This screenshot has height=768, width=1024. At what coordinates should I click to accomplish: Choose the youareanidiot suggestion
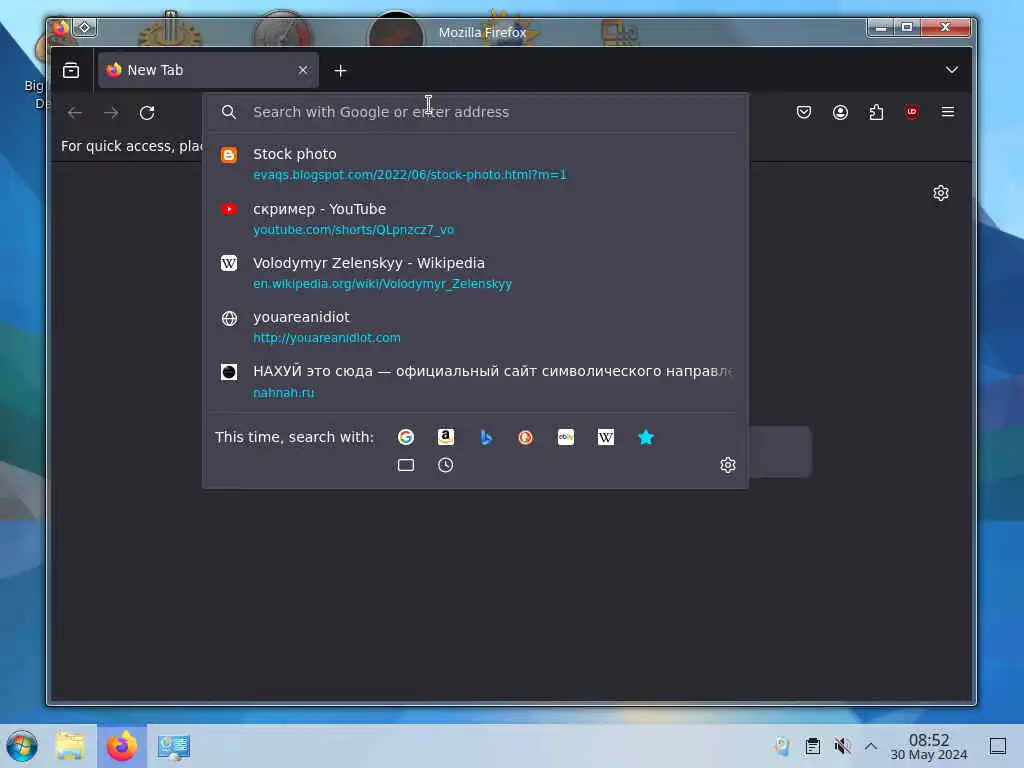pos(475,327)
